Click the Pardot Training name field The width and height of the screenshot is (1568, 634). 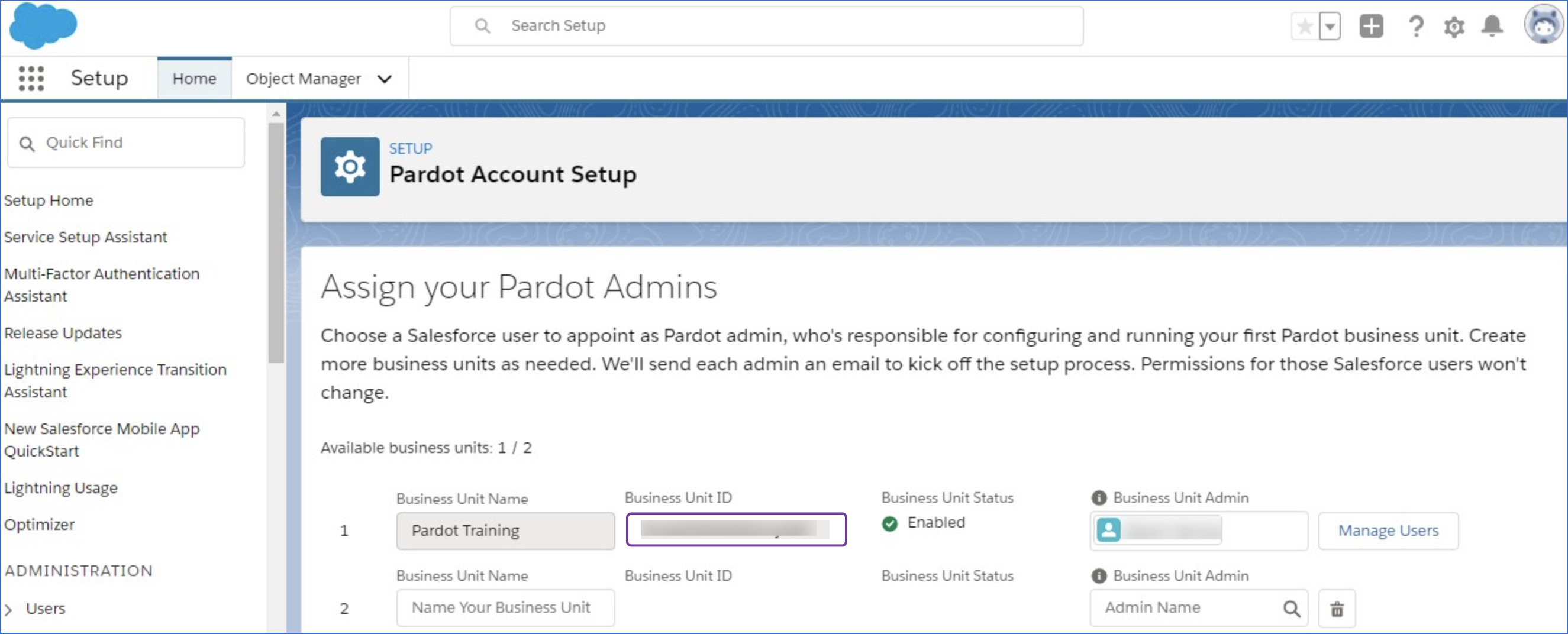[505, 531]
